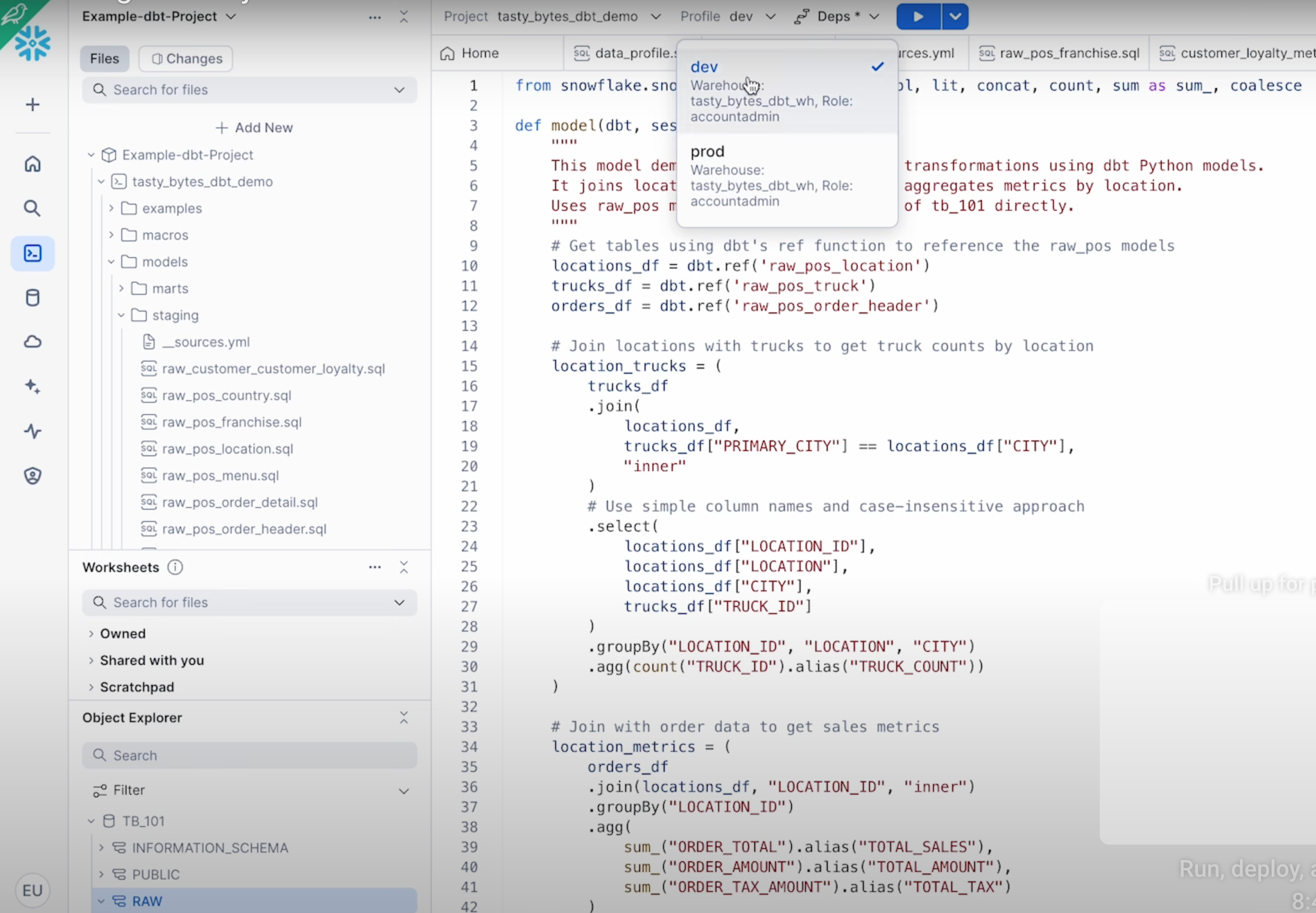Open the AI sparkle sidebar icon
Viewport: 1316px width, 913px height.
pyautogui.click(x=33, y=386)
